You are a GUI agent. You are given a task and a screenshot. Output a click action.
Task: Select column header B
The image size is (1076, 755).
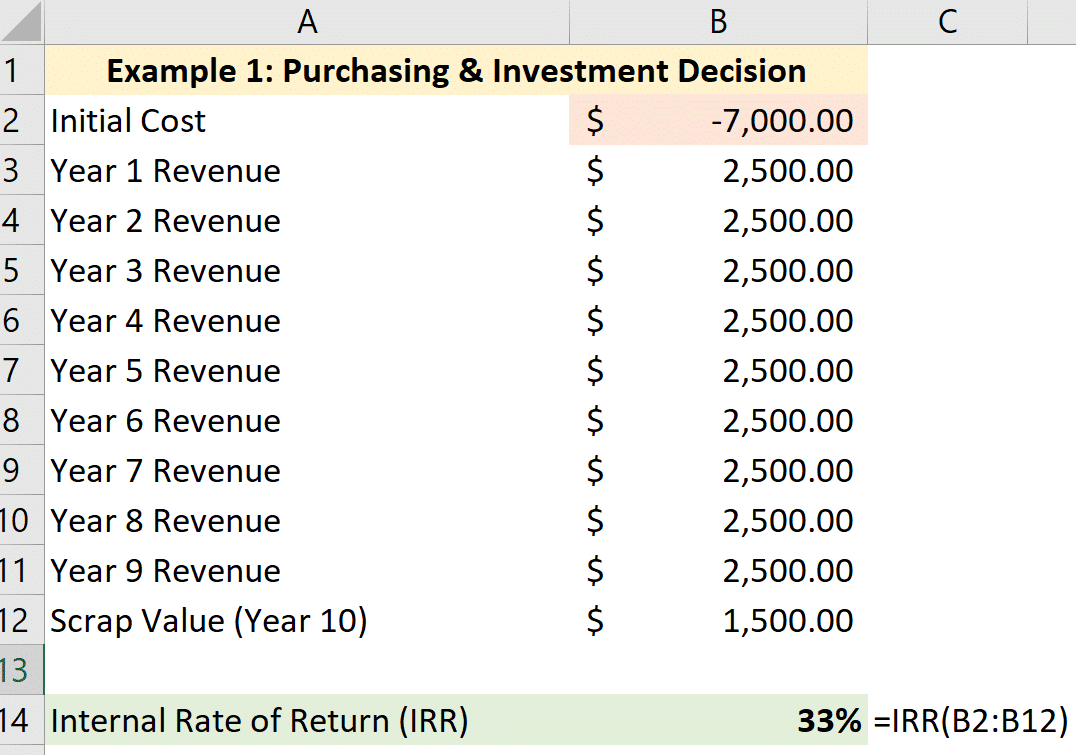[x=717, y=20]
